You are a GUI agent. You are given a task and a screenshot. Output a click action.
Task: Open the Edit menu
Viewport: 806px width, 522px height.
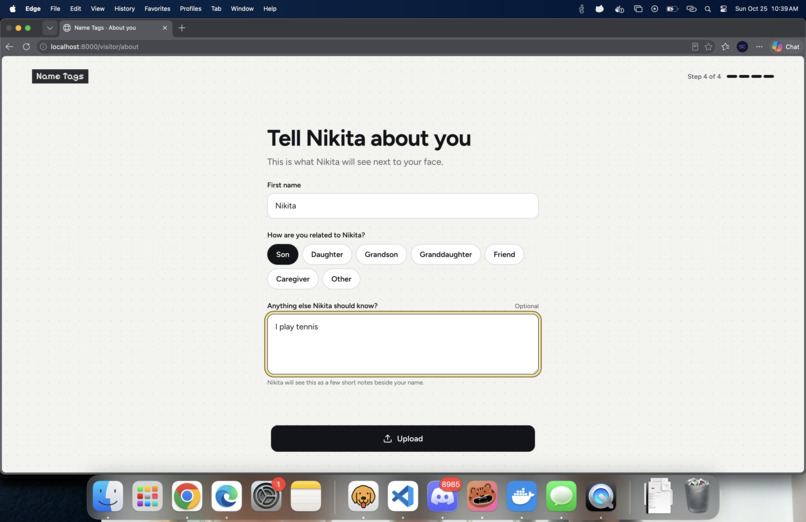pos(76,9)
